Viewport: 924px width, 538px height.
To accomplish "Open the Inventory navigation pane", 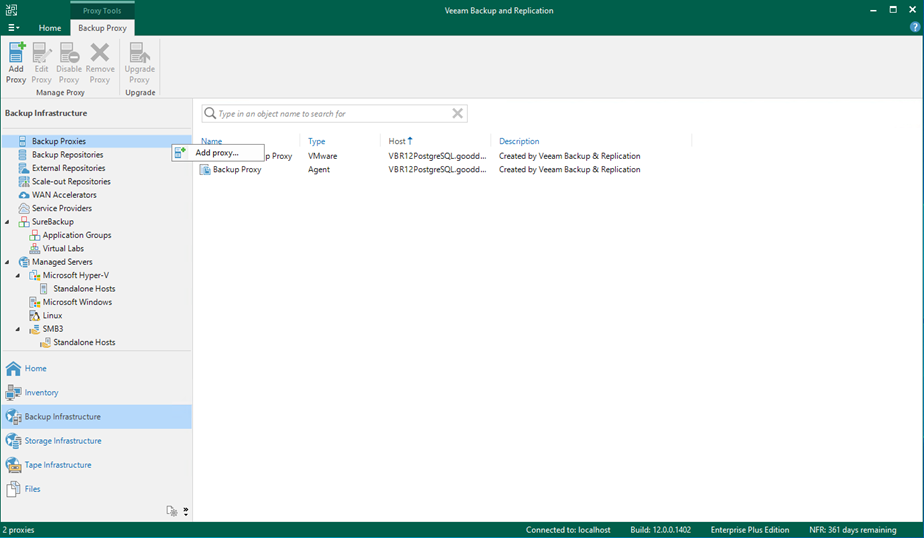I will pos(96,392).
